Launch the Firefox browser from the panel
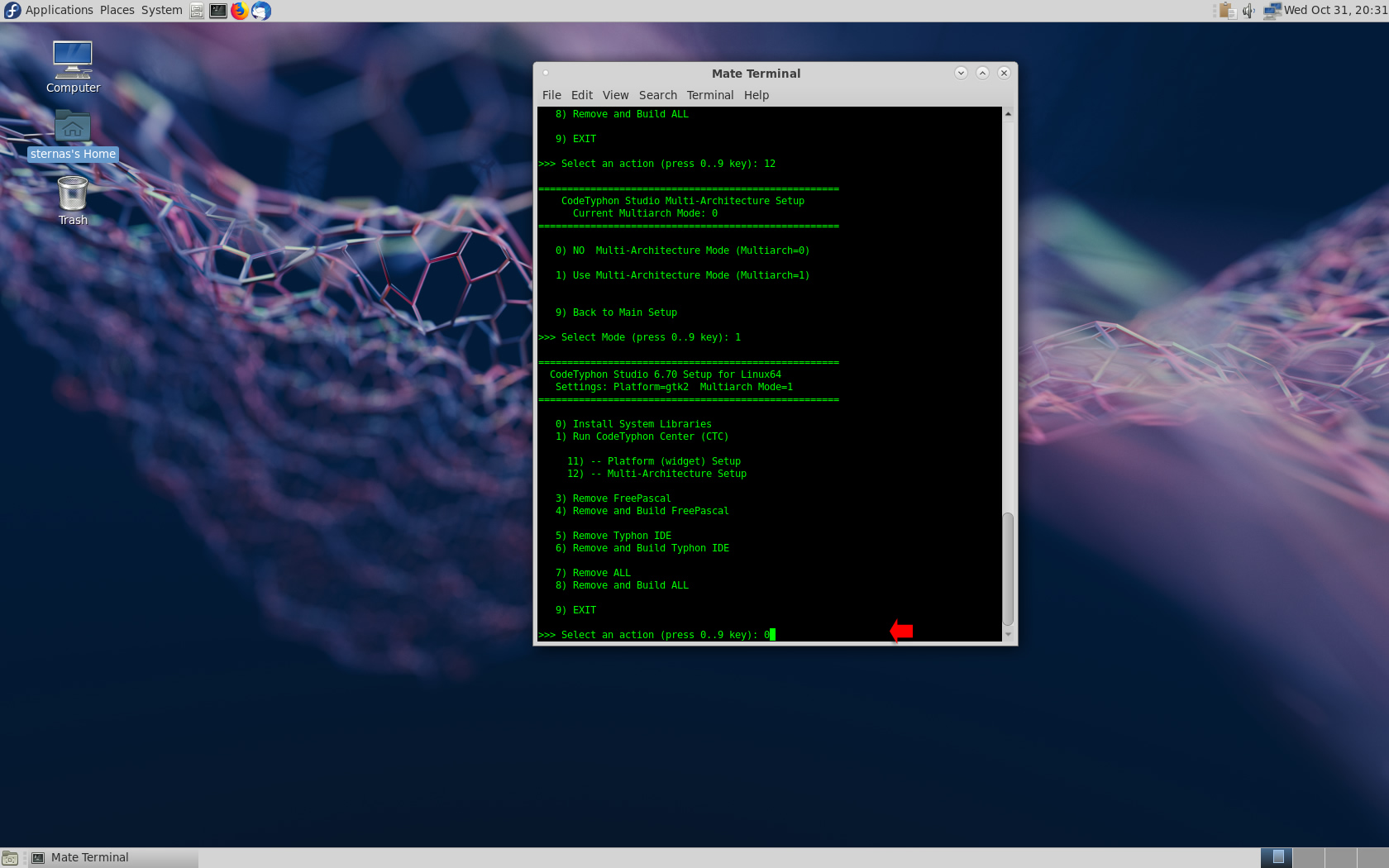The height and width of the screenshot is (868, 1389). tap(240, 11)
